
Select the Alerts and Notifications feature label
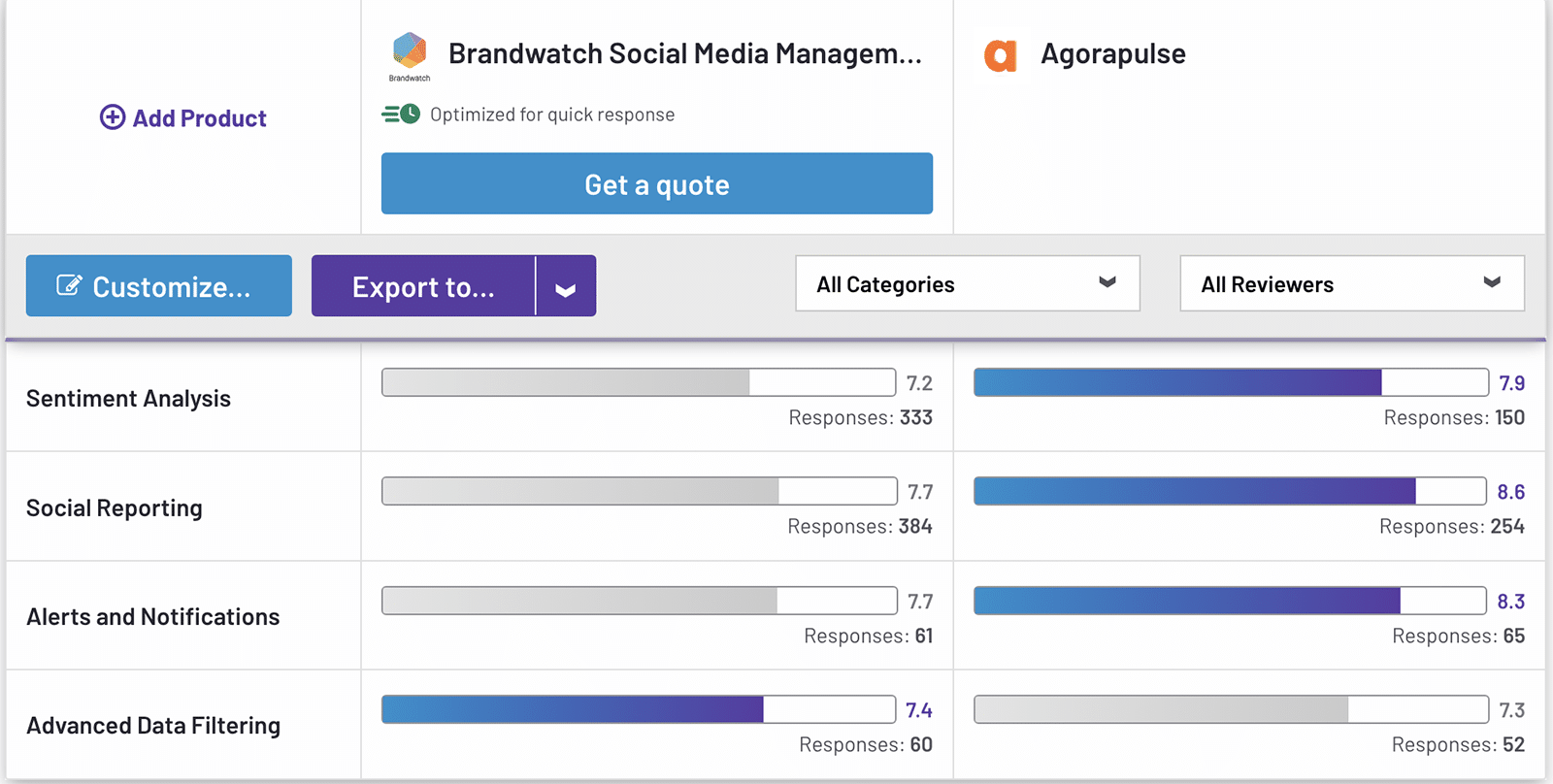pyautogui.click(x=152, y=617)
